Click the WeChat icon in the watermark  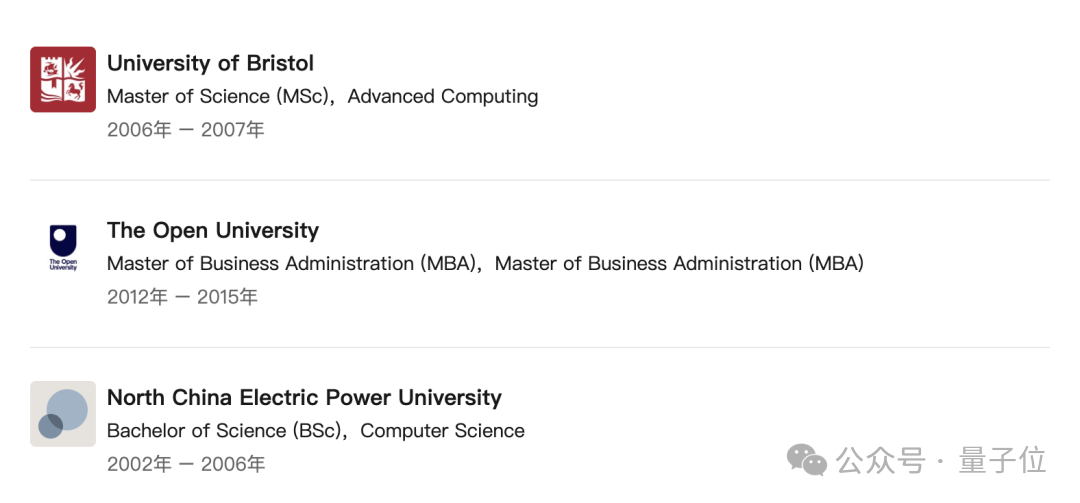(x=807, y=460)
